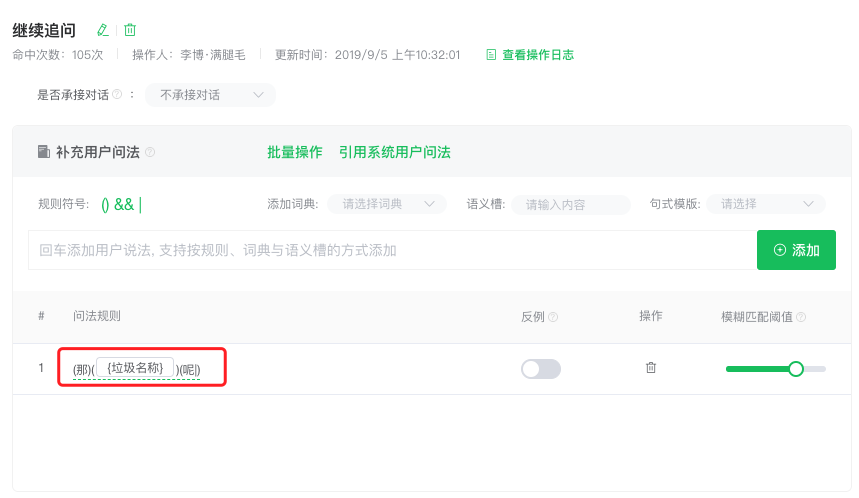Click the 语义槽 请输入内容 input field
This screenshot has height=498, width=859.
coord(571,204)
